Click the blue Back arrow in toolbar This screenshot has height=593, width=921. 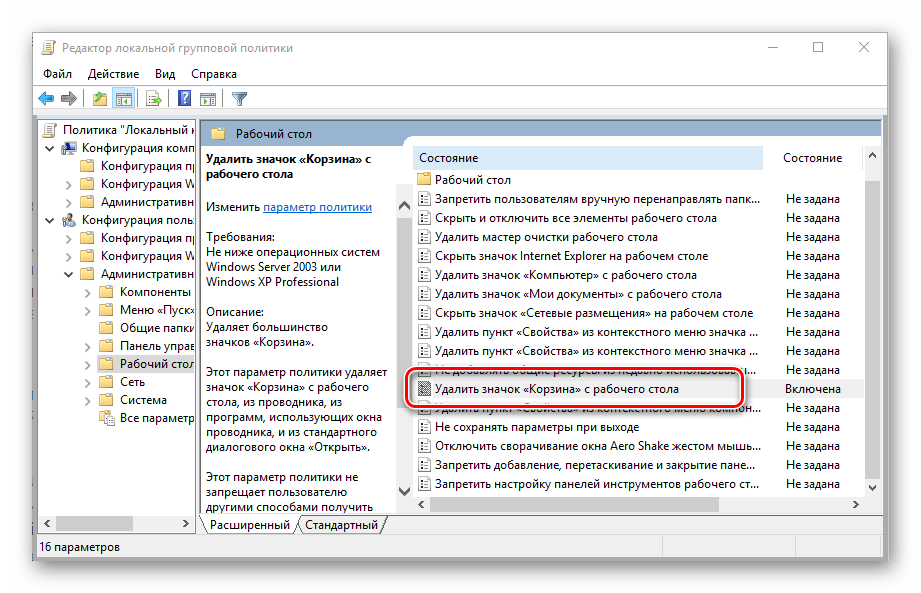click(x=46, y=98)
